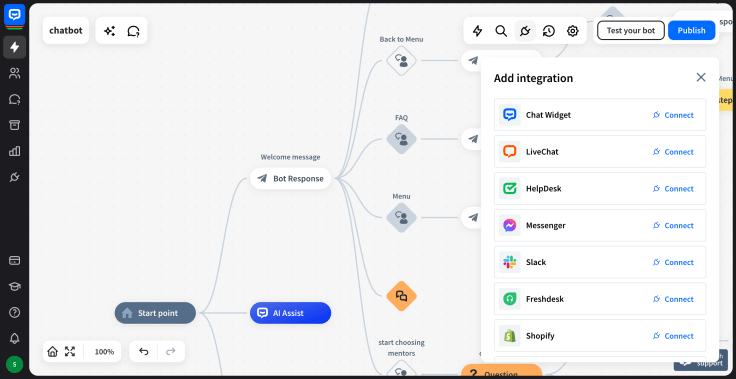Click the chatbot name label
Screen dimensions: 736x379
tap(66, 31)
